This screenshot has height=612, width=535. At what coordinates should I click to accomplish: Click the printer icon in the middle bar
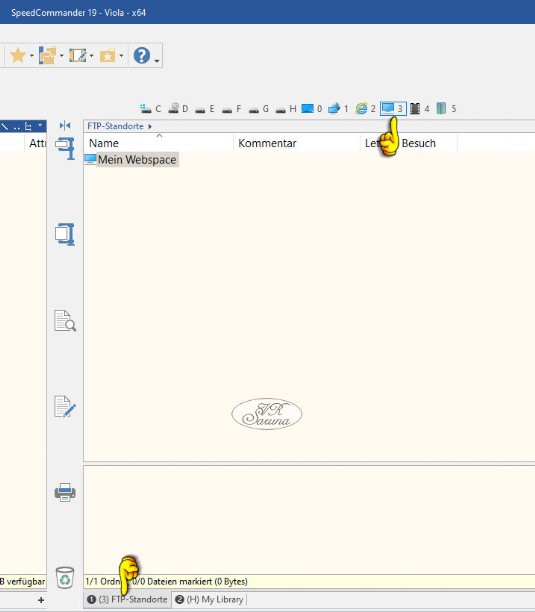pos(65,493)
